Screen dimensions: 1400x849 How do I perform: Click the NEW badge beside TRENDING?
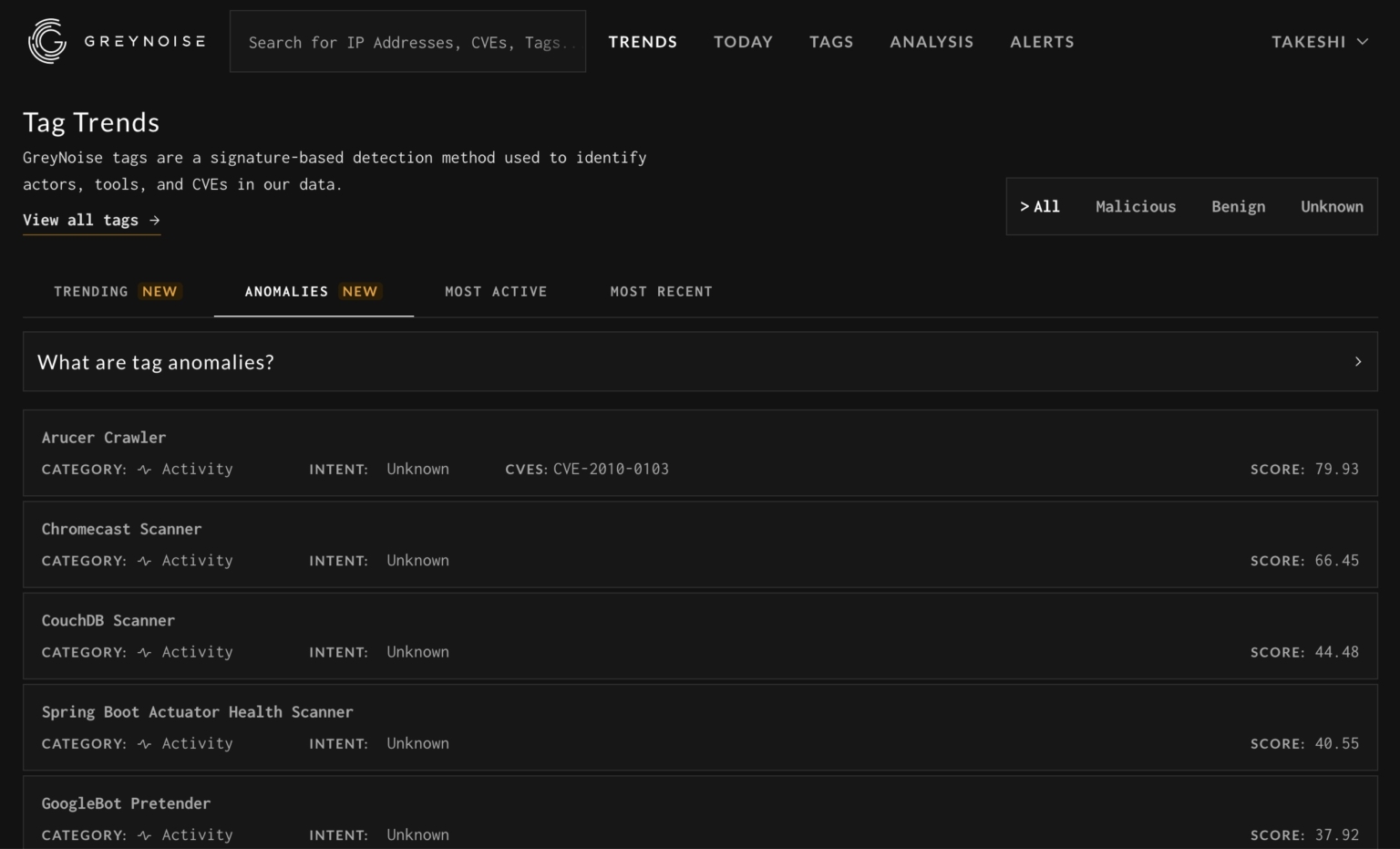pos(160,291)
